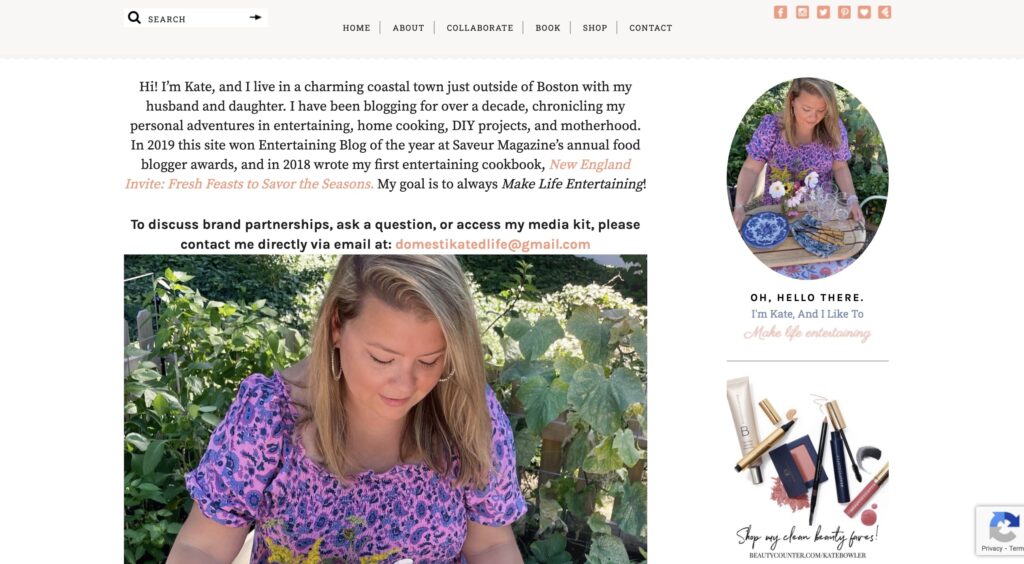Viewport: 1024px width, 564px height.
Task: Click the reCAPTCHA badge logo
Action: [1002, 527]
